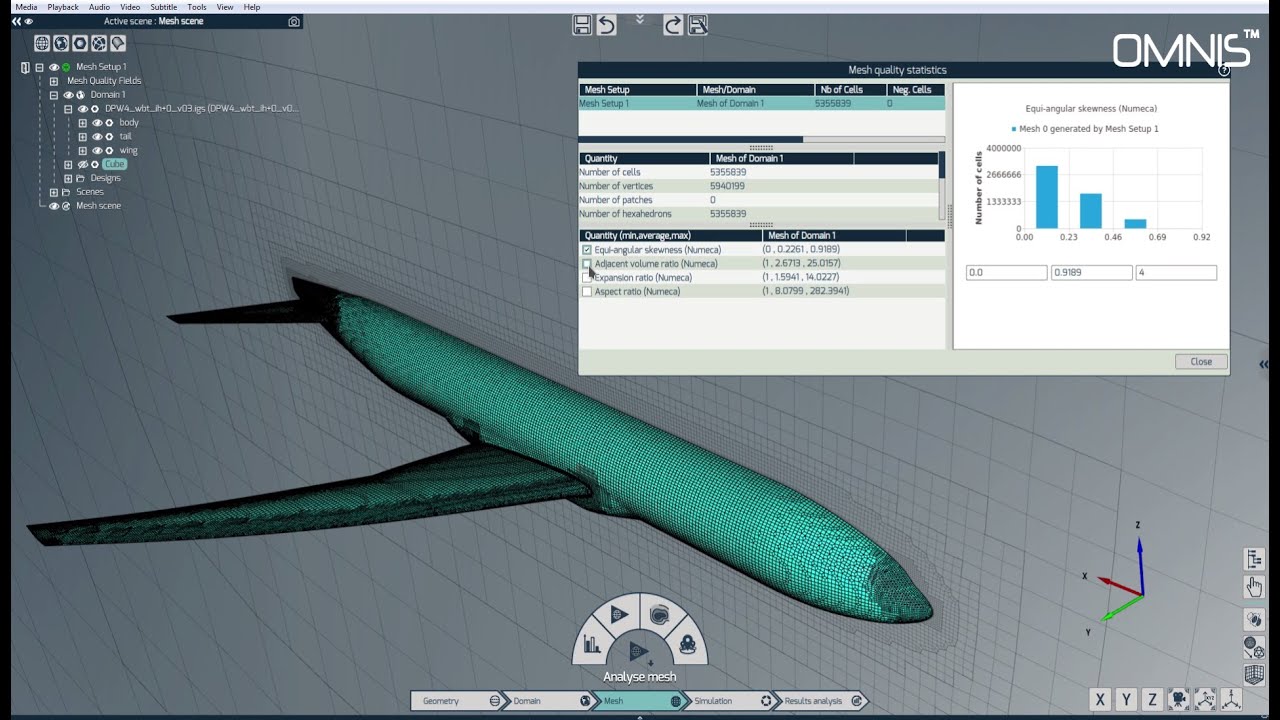
Task: Expand the tail tree node
Action: pyautogui.click(x=83, y=137)
